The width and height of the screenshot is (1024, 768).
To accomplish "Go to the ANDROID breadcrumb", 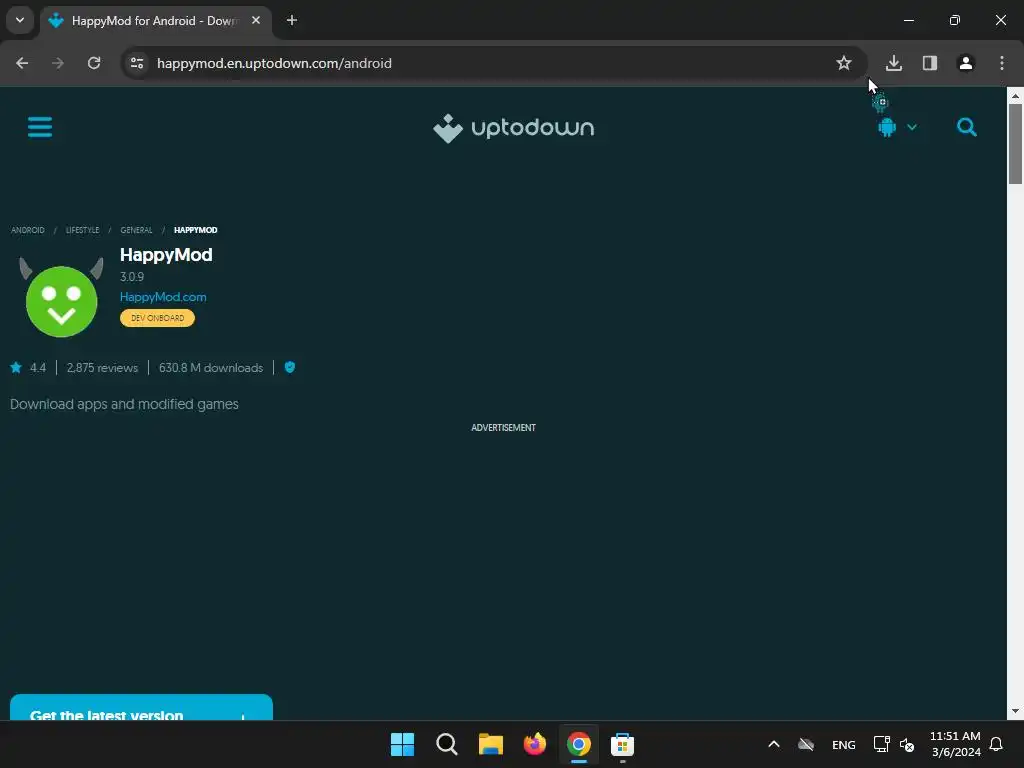I will pos(27,230).
